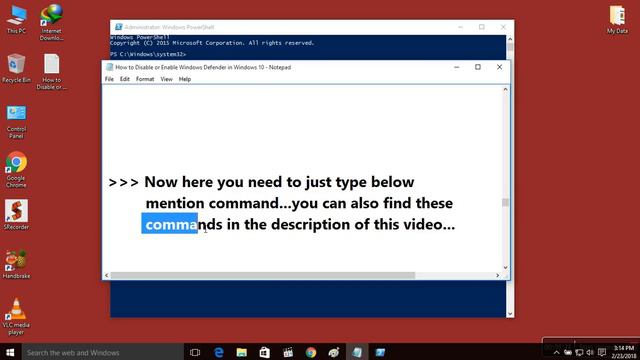The width and height of the screenshot is (640, 360).
Task: Select the 'How to Disable or...' text file on desktop
Action: [x=51, y=72]
